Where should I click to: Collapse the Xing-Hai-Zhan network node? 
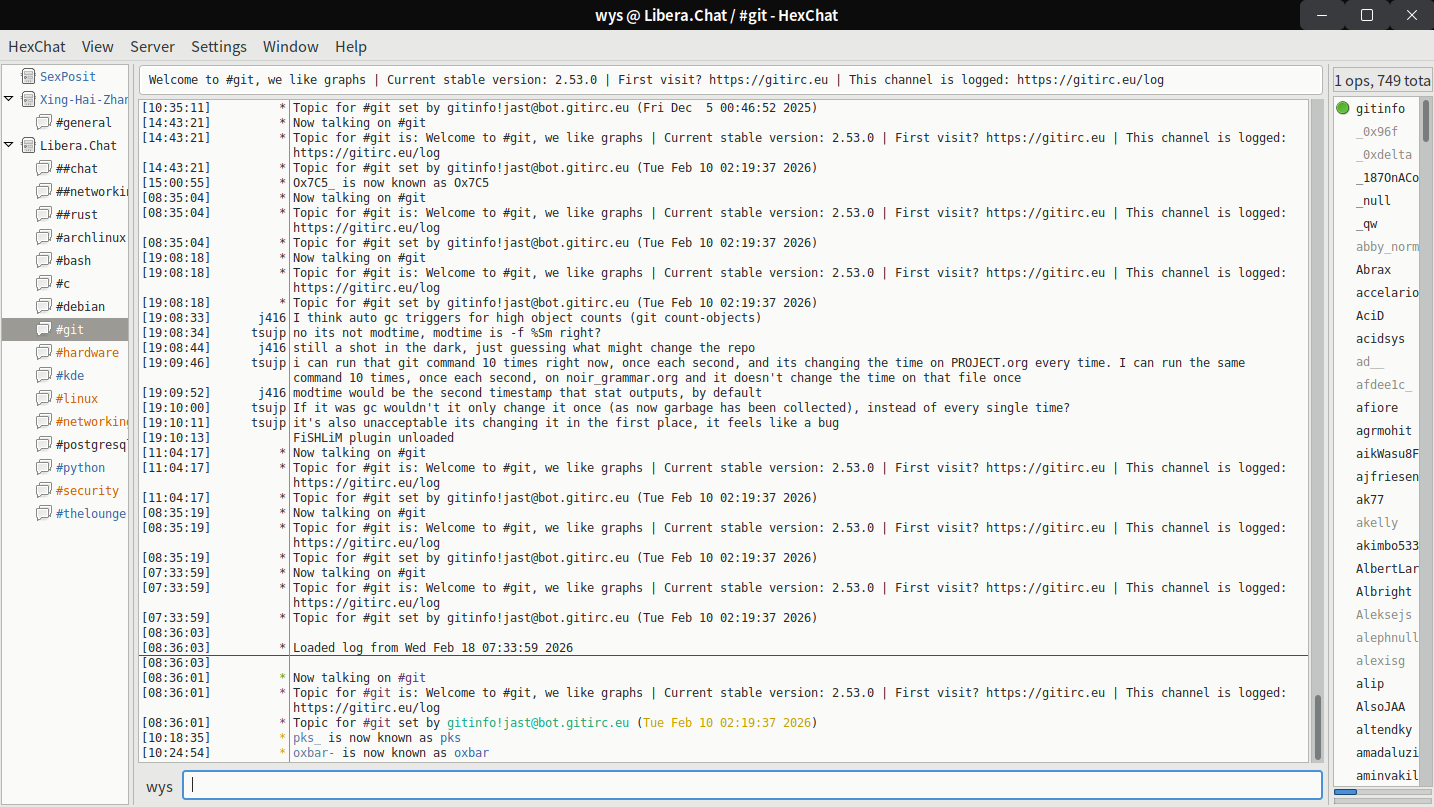tap(9, 99)
